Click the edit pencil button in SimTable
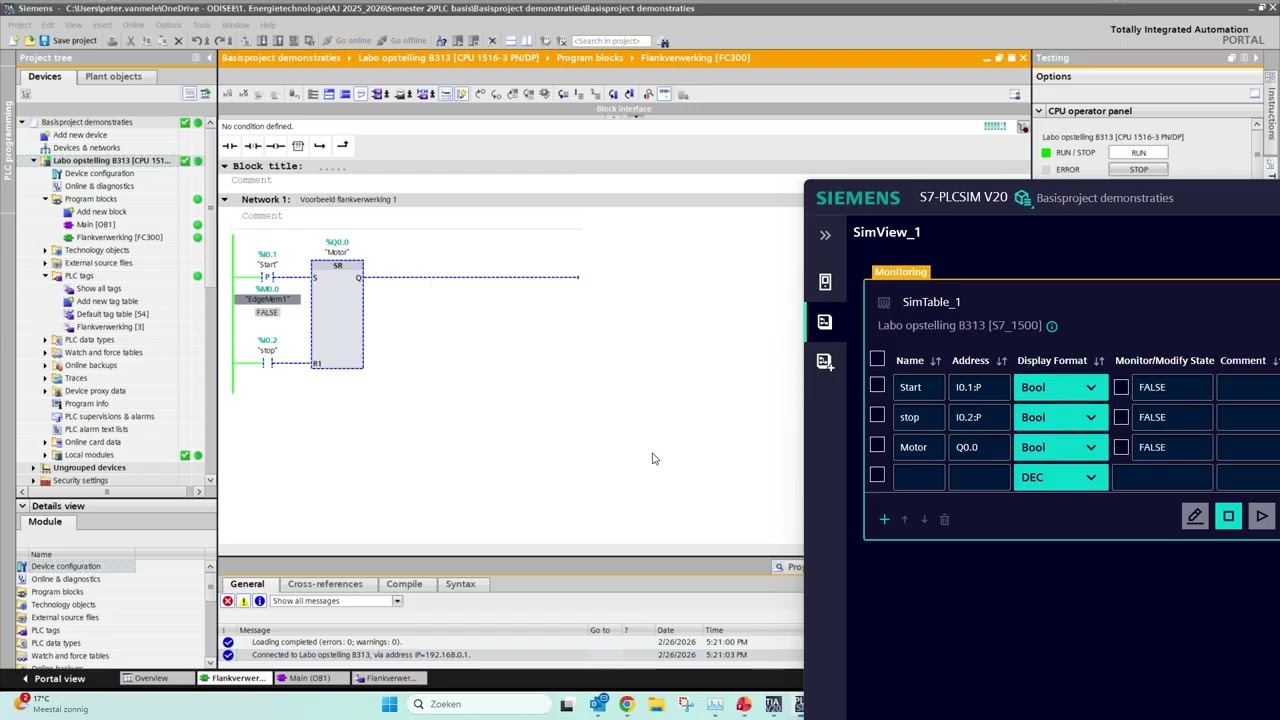The height and width of the screenshot is (720, 1280). tap(1195, 516)
